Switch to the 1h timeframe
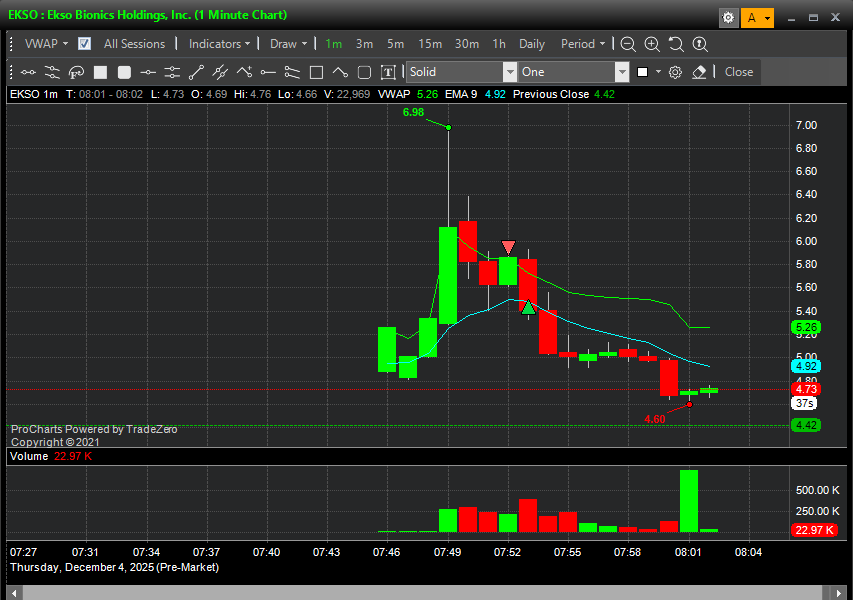 tap(499, 44)
